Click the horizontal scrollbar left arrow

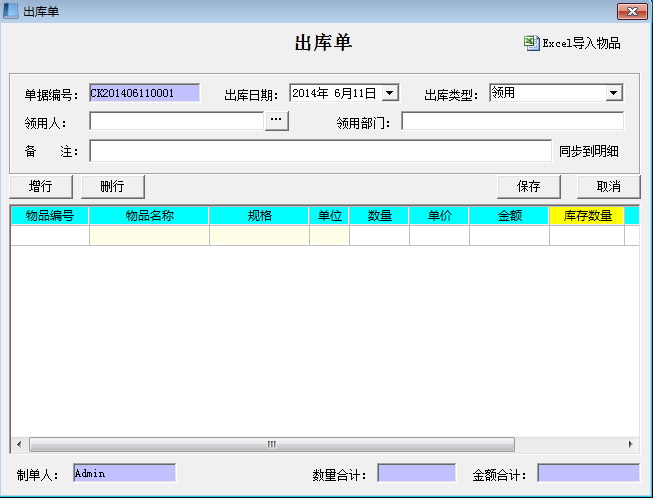click(19, 444)
